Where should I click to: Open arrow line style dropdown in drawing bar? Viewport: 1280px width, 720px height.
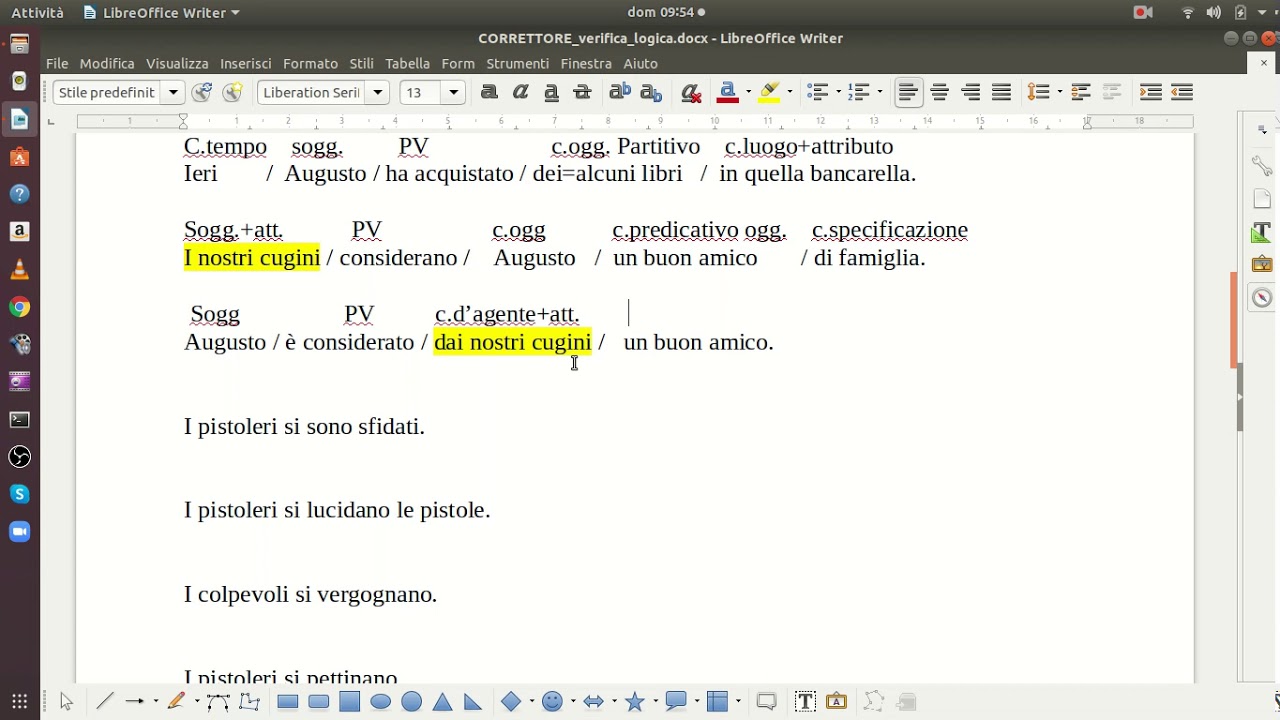(x=155, y=701)
